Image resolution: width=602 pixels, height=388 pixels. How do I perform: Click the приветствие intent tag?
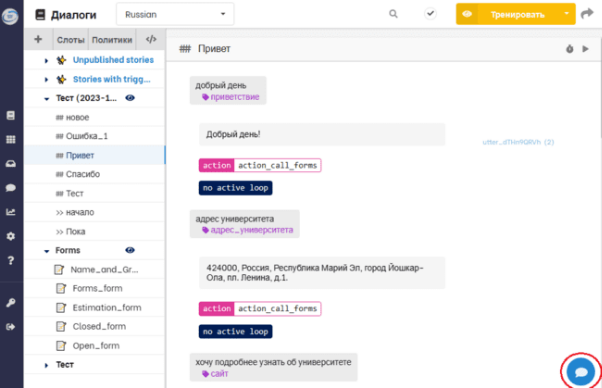pos(231,97)
